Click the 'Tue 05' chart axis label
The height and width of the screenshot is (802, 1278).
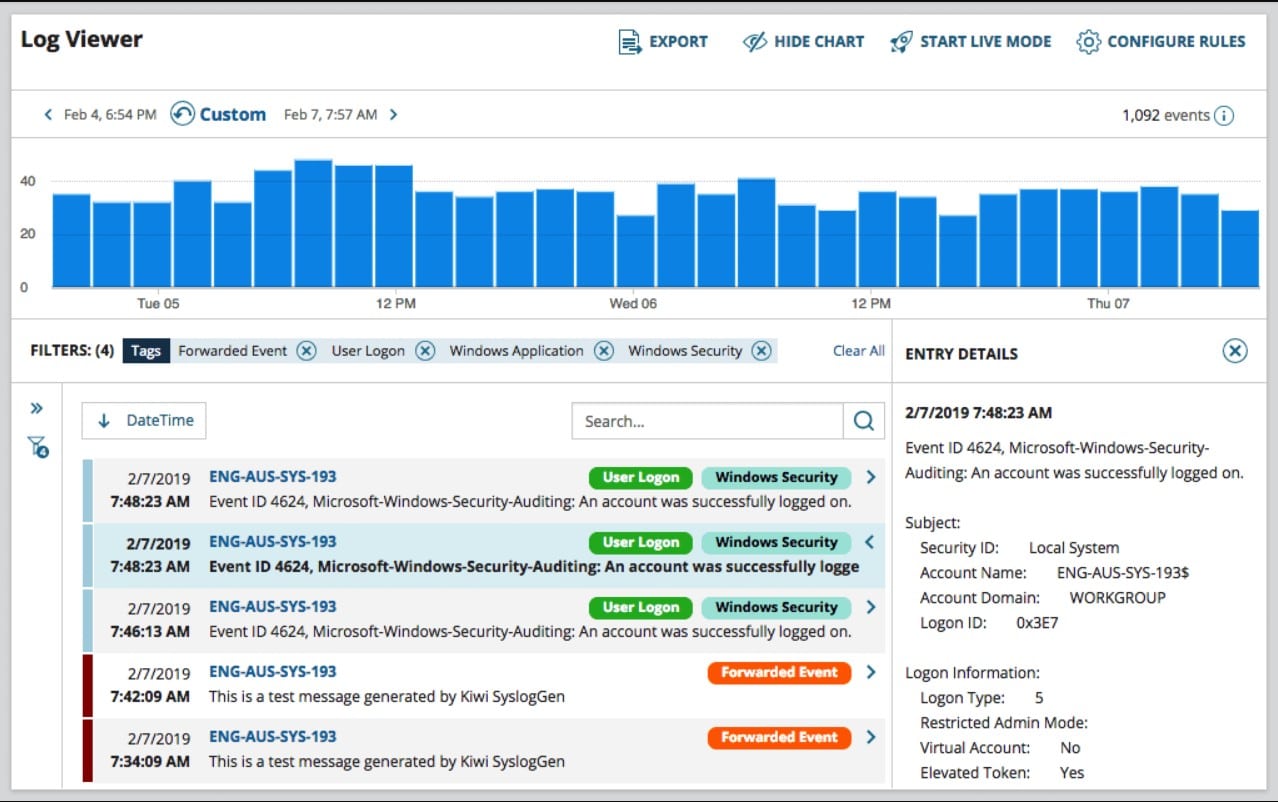tap(158, 303)
